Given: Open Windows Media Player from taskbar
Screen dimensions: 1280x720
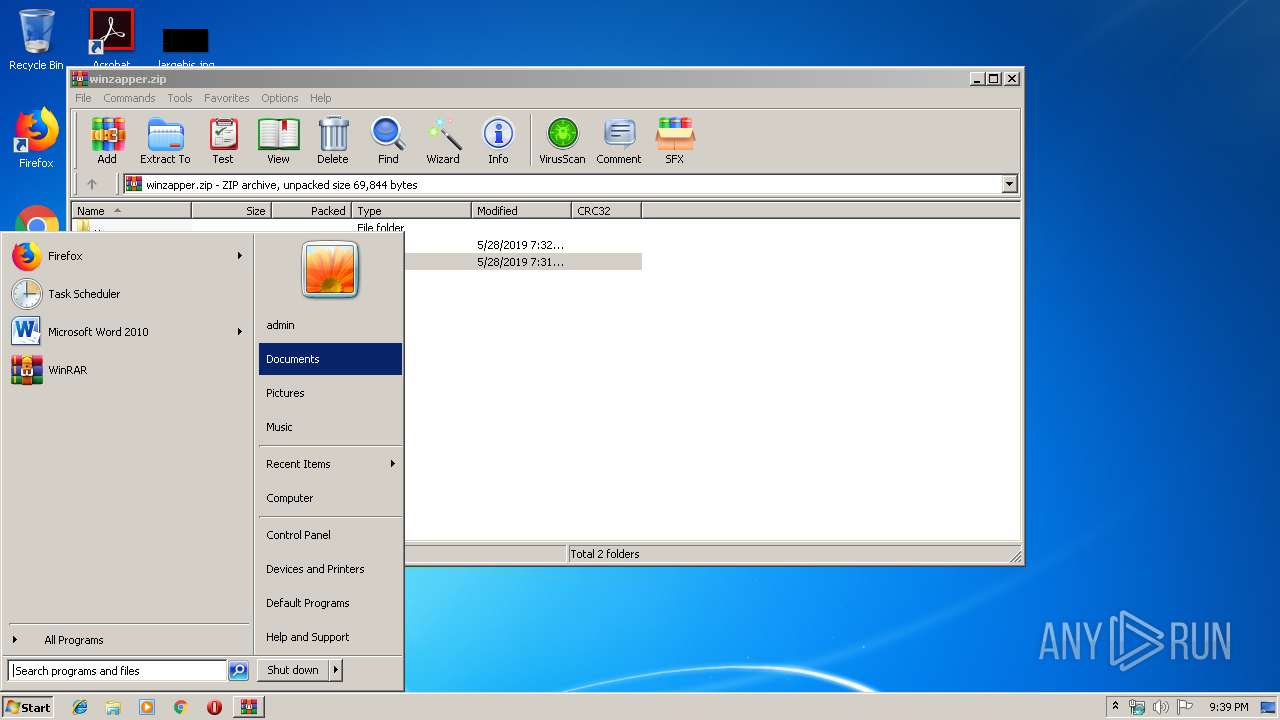Looking at the screenshot, I should click(147, 707).
